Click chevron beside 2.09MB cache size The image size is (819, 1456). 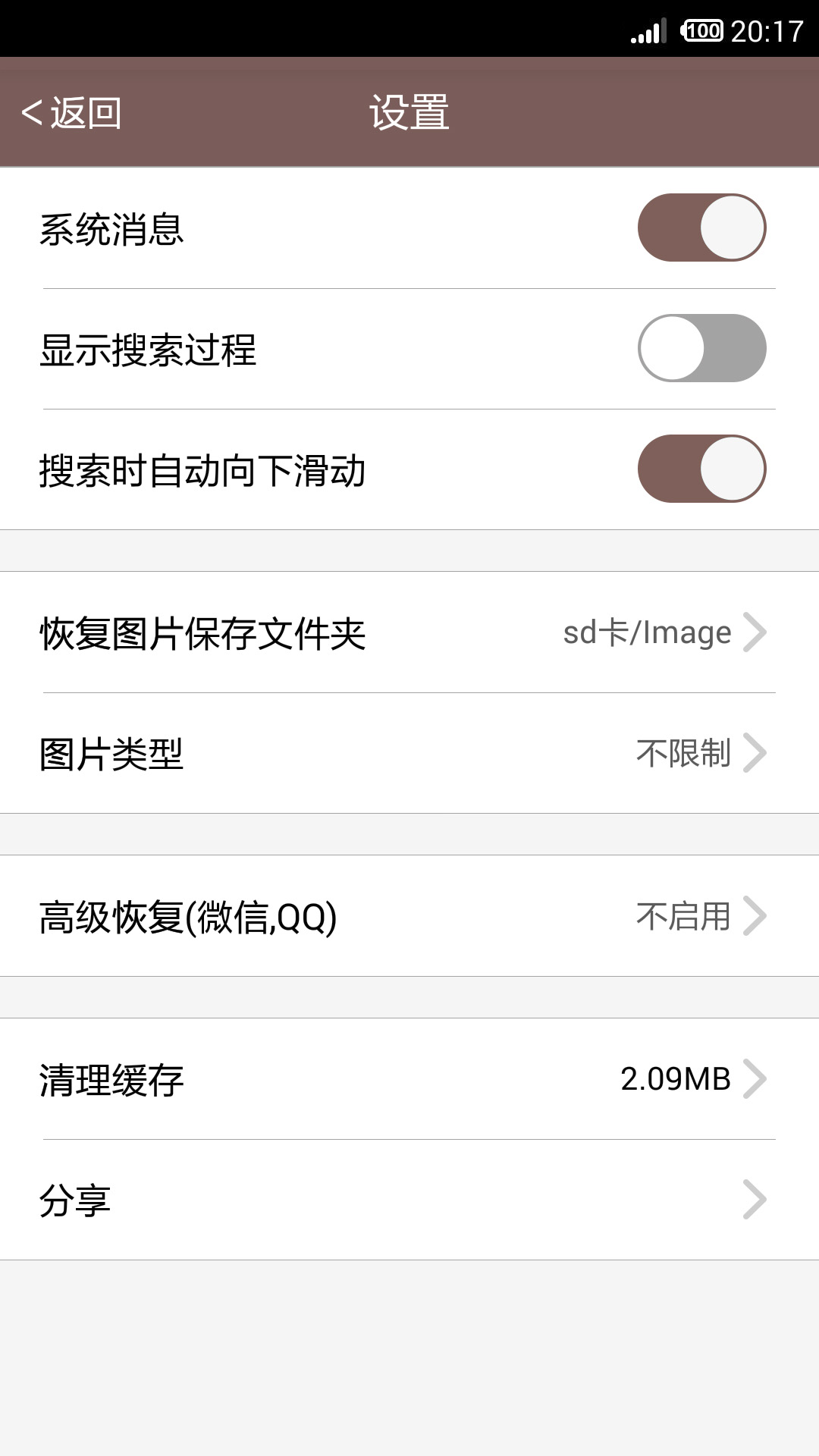tap(755, 1078)
